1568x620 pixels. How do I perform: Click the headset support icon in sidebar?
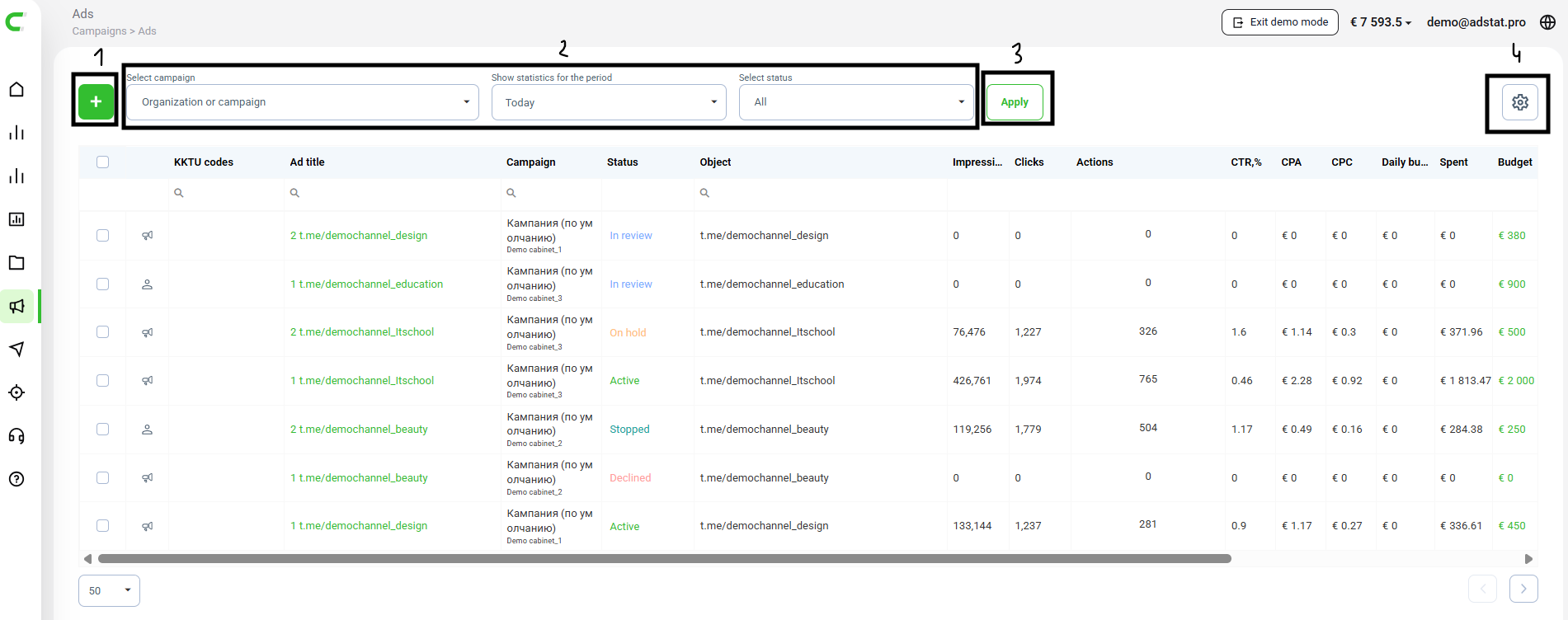(16, 436)
